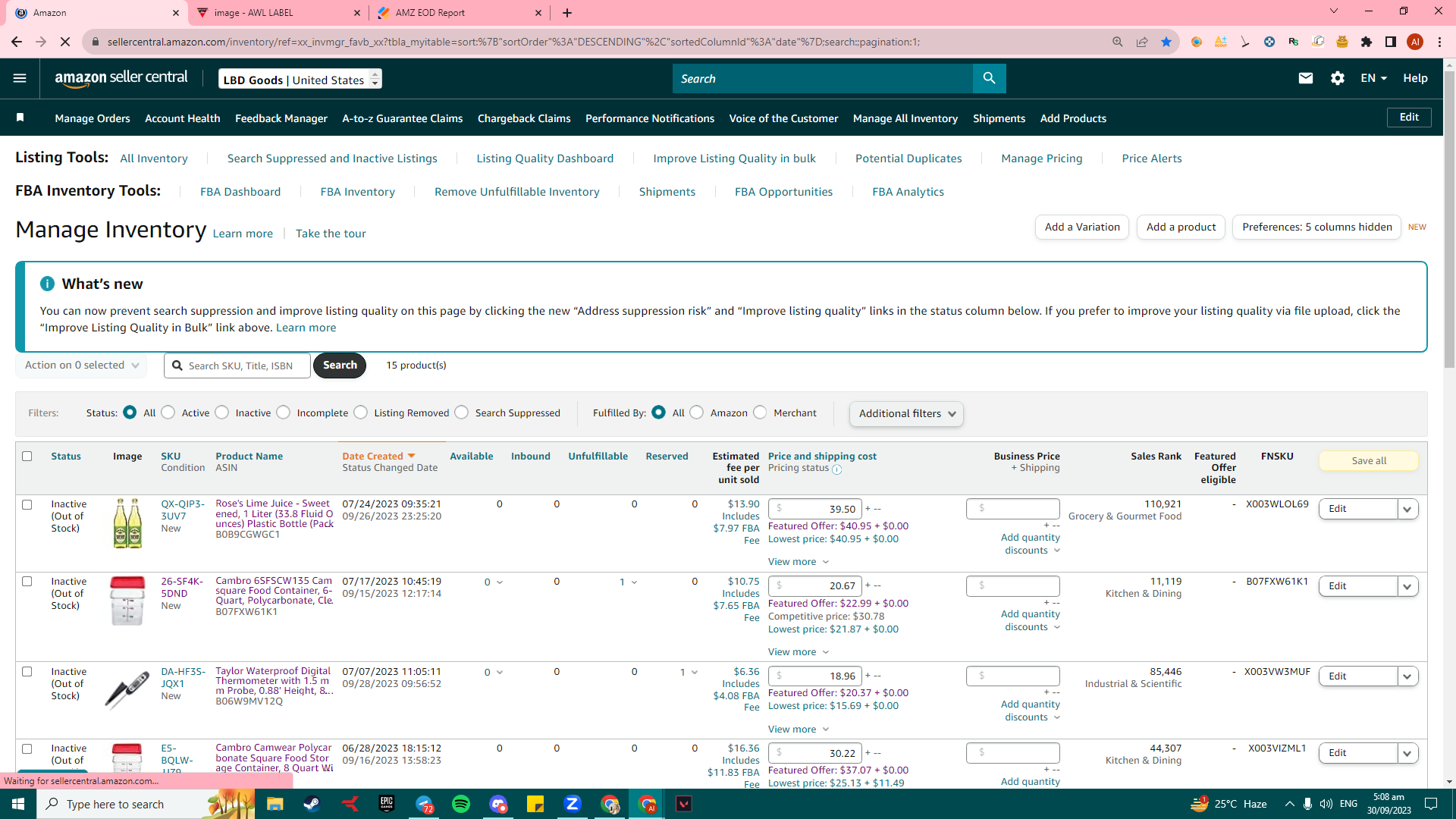This screenshot has height=819, width=1456.
Task: Click the teal search magnifier button
Action: click(989, 78)
